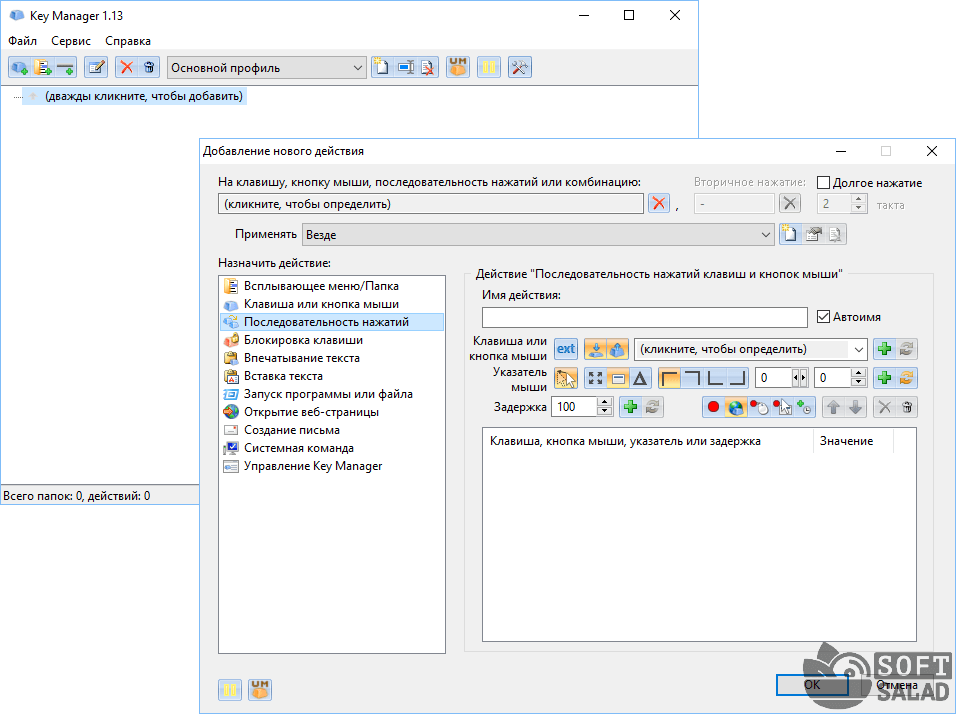Click the edit action pencil icon in the main toolbar
This screenshot has height=715, width=957.
click(x=95, y=68)
